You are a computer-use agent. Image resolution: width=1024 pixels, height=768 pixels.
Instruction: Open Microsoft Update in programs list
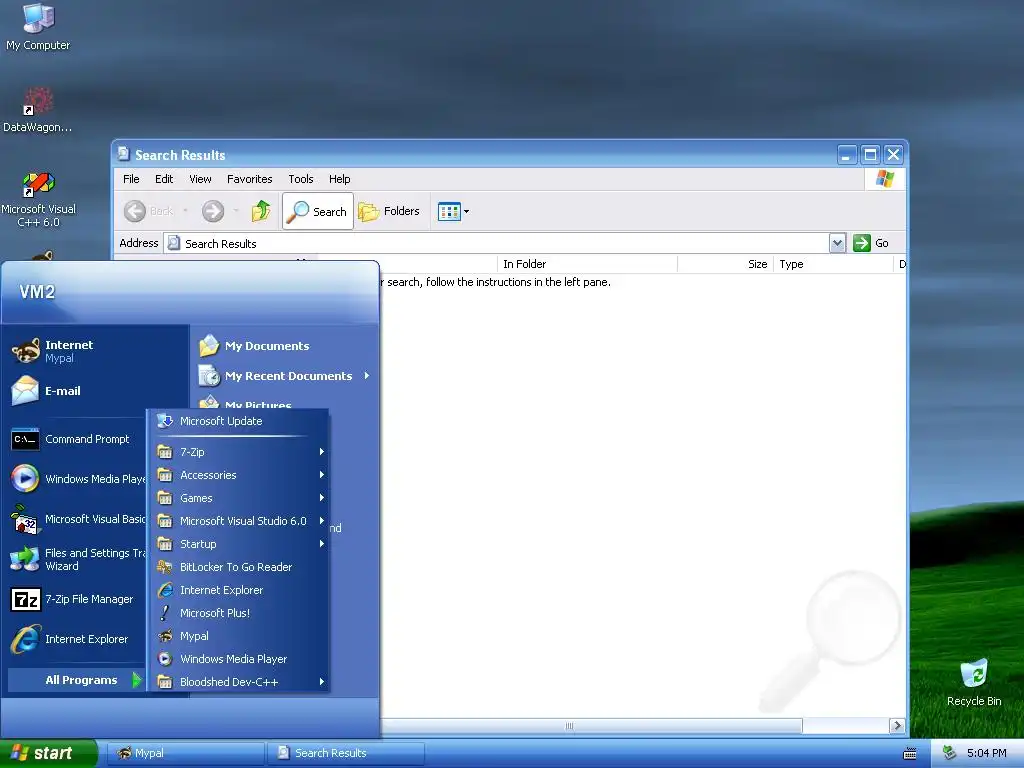(240, 421)
